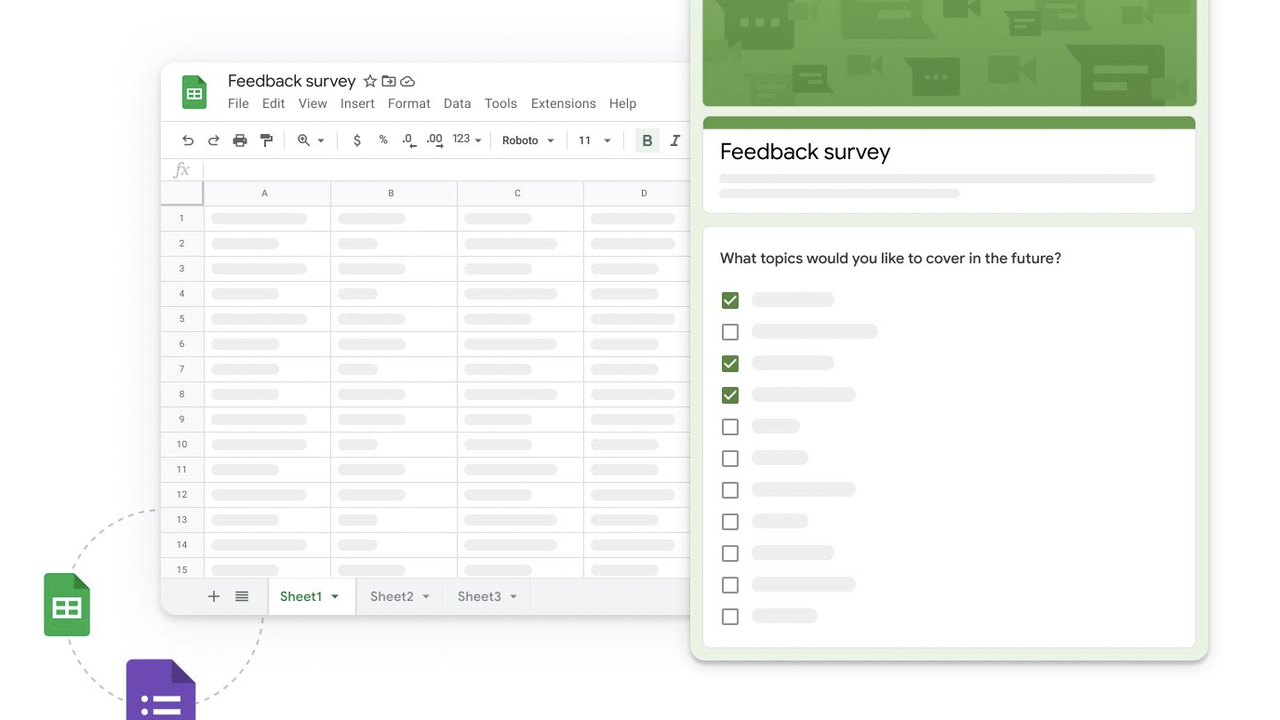Toggle bold text formatting
The height and width of the screenshot is (720, 1280).
pos(646,140)
